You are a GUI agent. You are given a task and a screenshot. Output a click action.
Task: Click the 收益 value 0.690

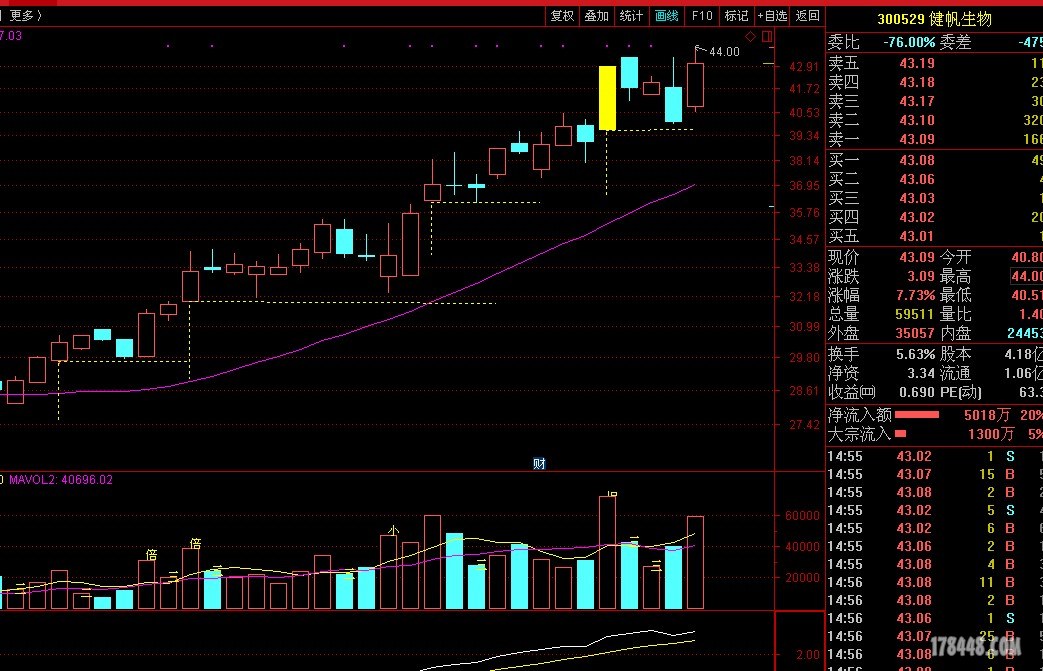coord(917,392)
